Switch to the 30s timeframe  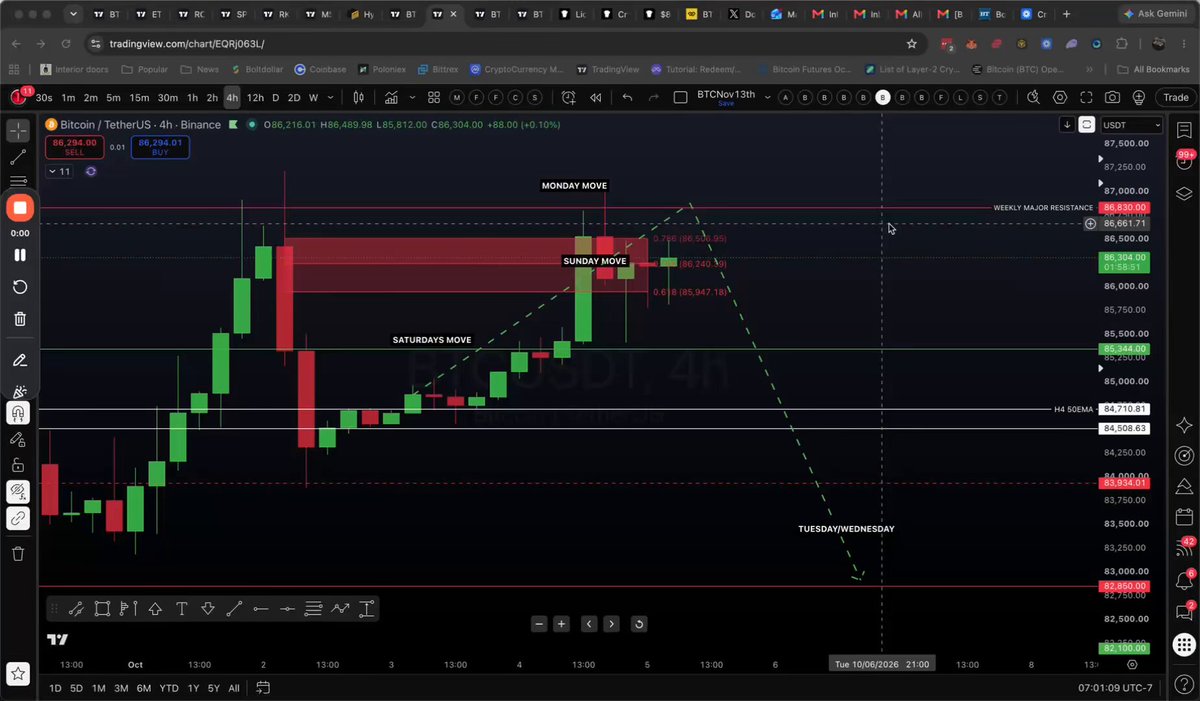(x=44, y=97)
